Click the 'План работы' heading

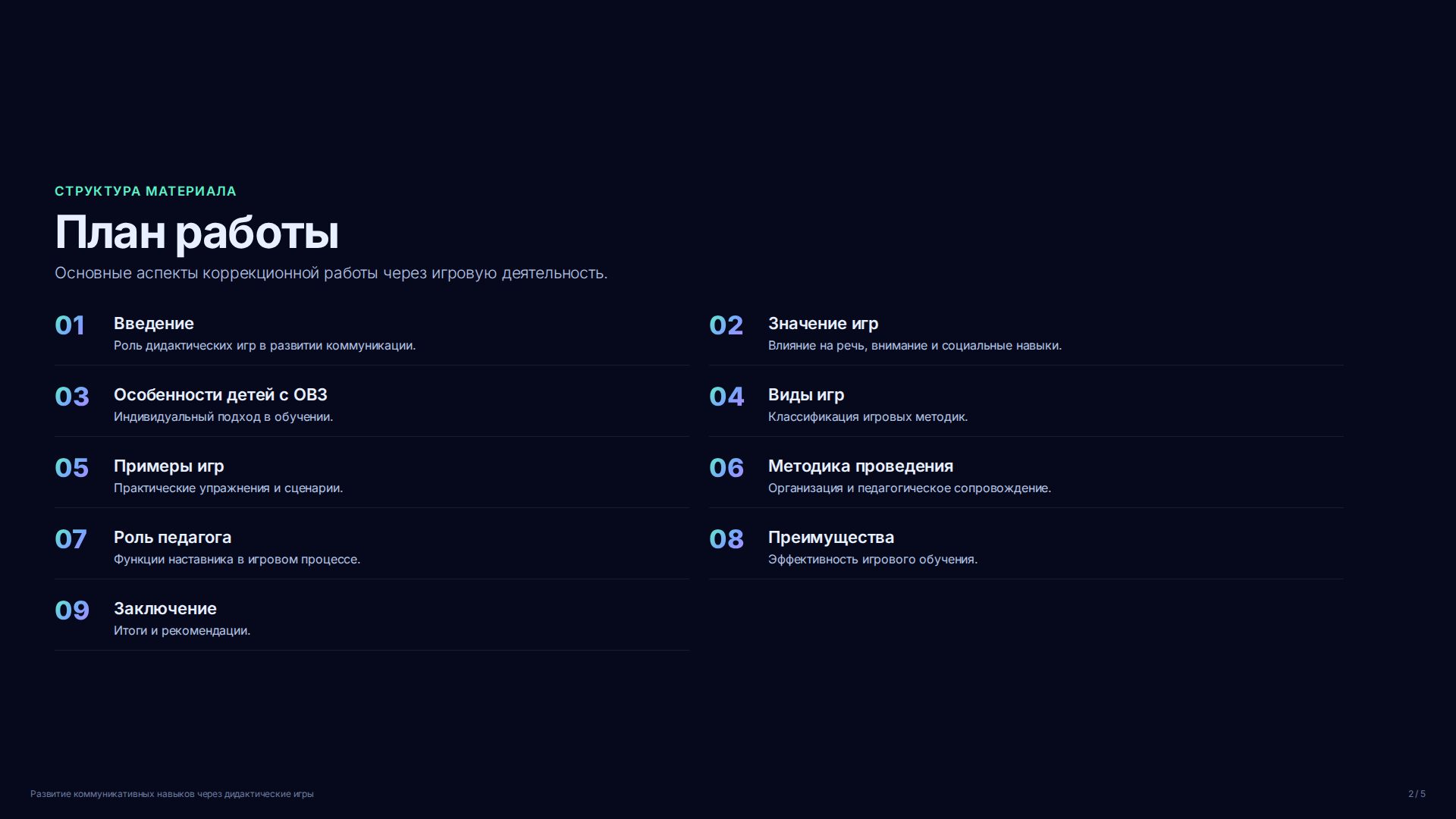196,232
